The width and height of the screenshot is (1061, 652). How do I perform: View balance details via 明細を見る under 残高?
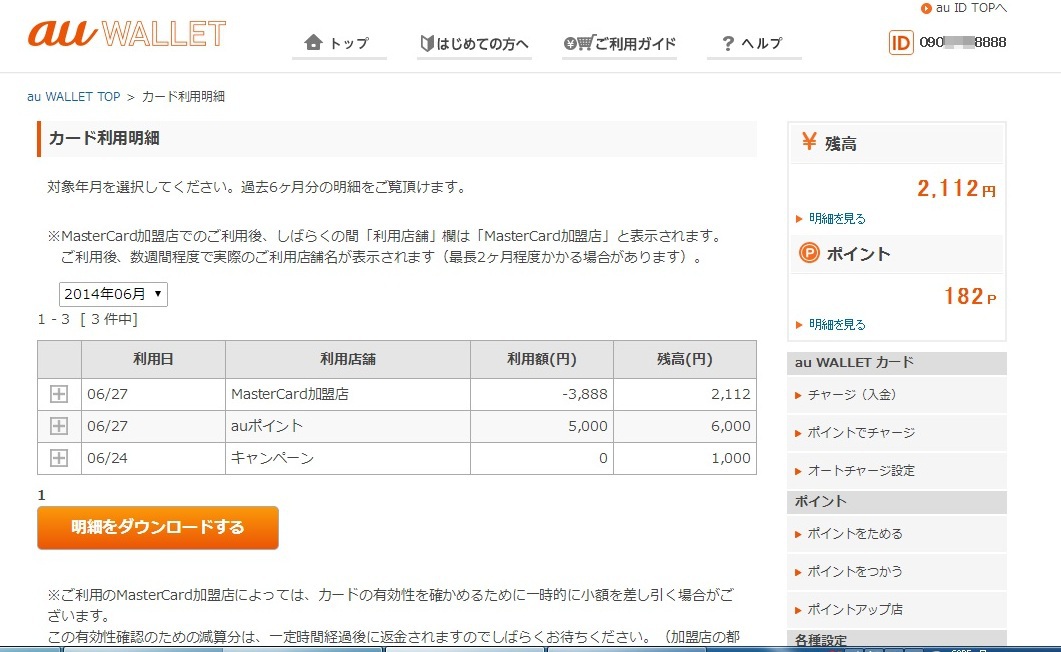(x=837, y=218)
